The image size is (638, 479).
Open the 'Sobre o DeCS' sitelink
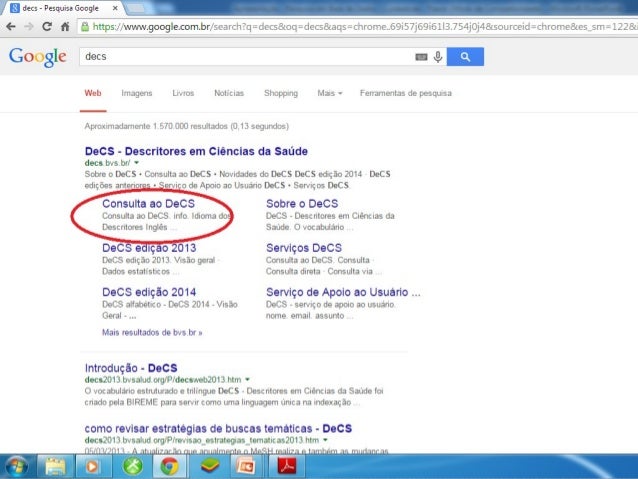coord(302,203)
